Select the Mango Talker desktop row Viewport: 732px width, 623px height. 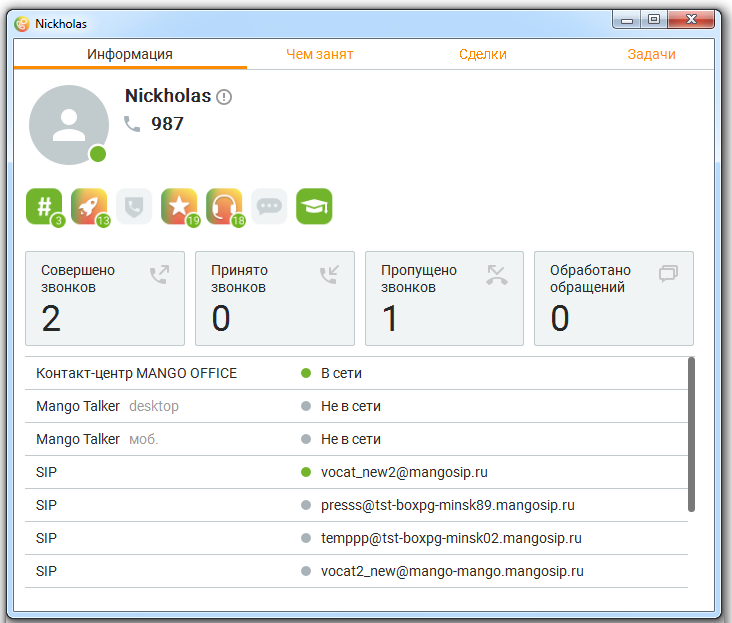[x=357, y=406]
